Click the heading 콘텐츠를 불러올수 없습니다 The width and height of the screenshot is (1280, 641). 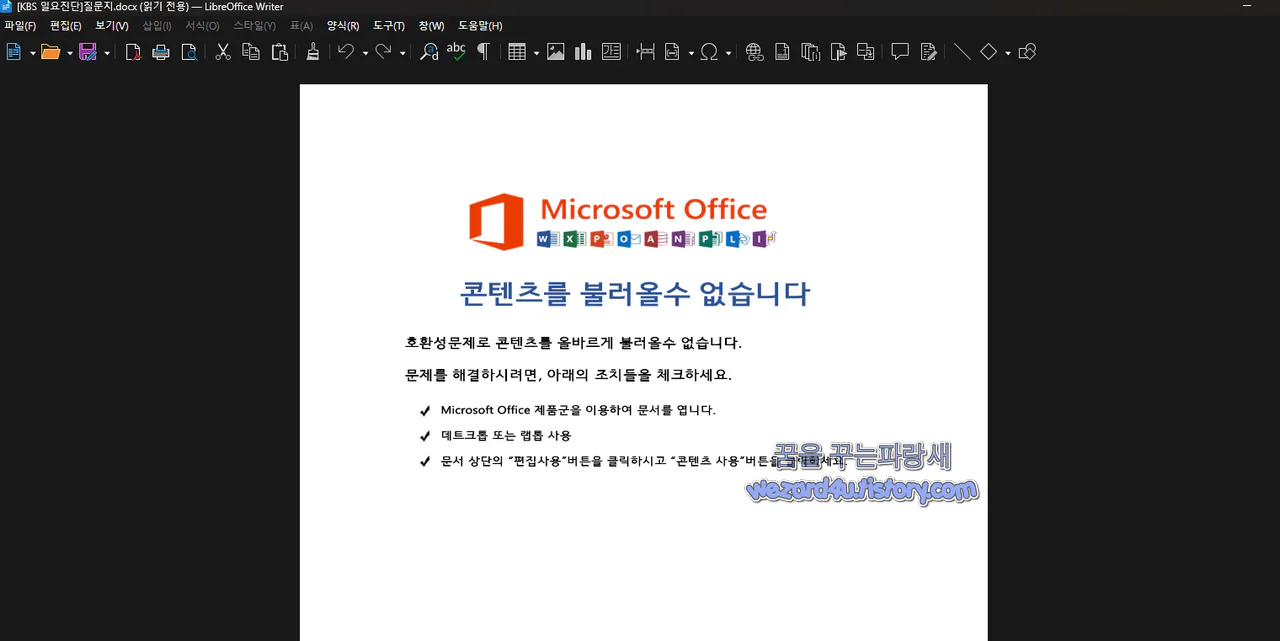[635, 294]
